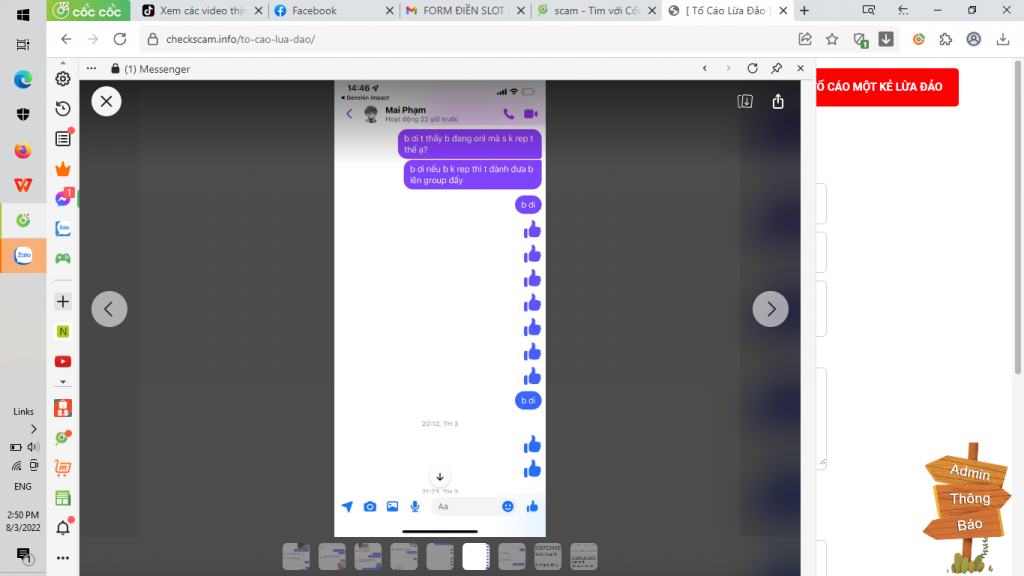Go to the next image
1024x576 pixels.
[770, 309]
